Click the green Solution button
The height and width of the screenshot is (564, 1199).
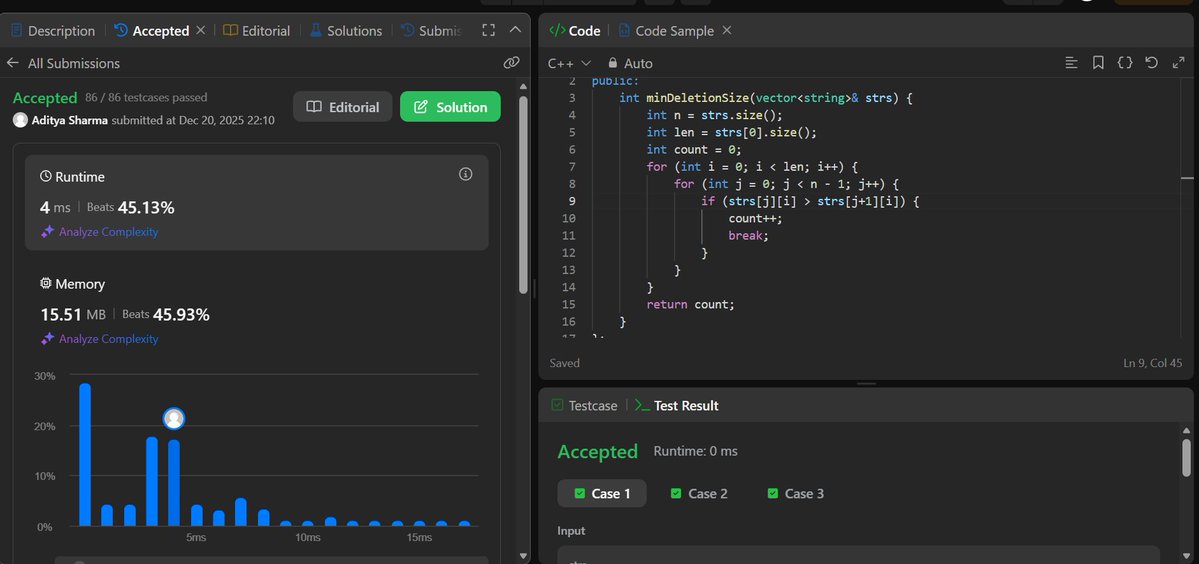click(450, 107)
